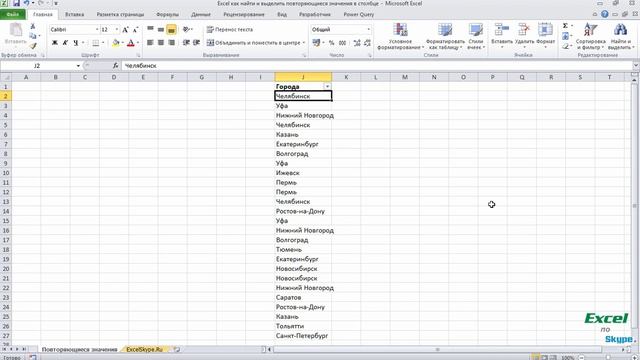
Task: Decrease font size with small A icon
Action: click(x=136, y=29)
